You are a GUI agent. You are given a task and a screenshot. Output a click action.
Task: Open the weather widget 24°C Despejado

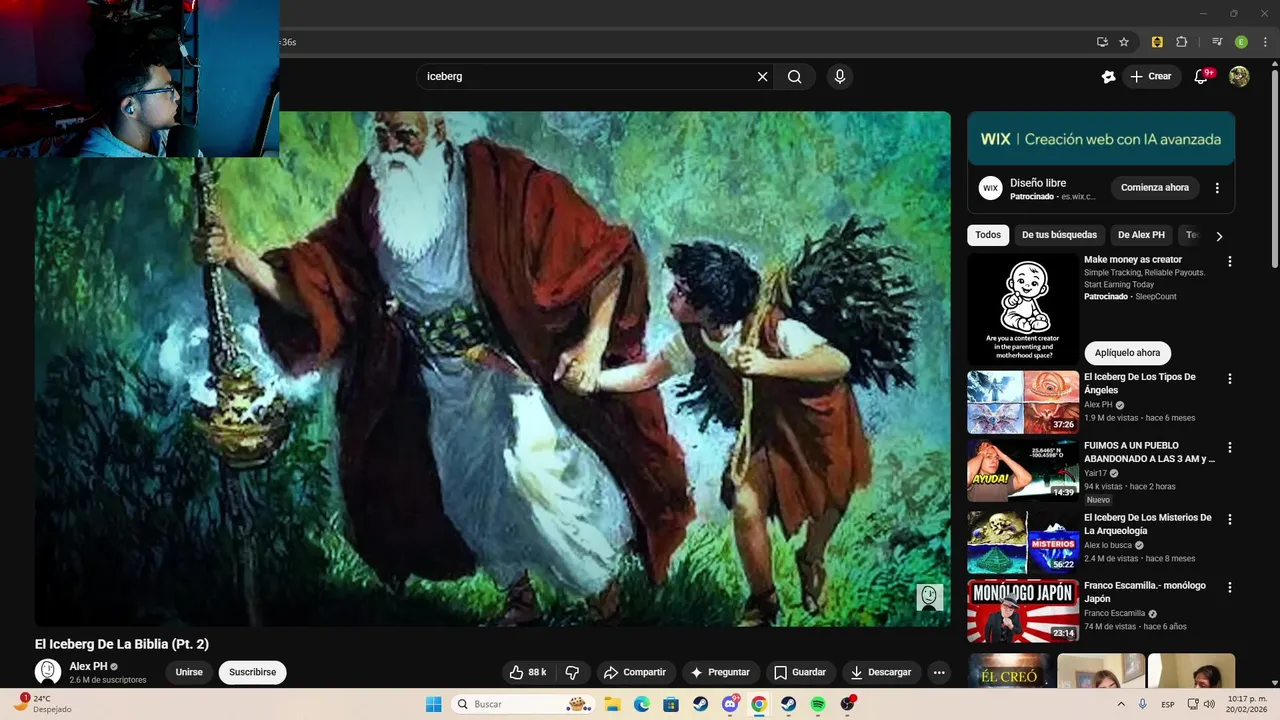click(44, 704)
